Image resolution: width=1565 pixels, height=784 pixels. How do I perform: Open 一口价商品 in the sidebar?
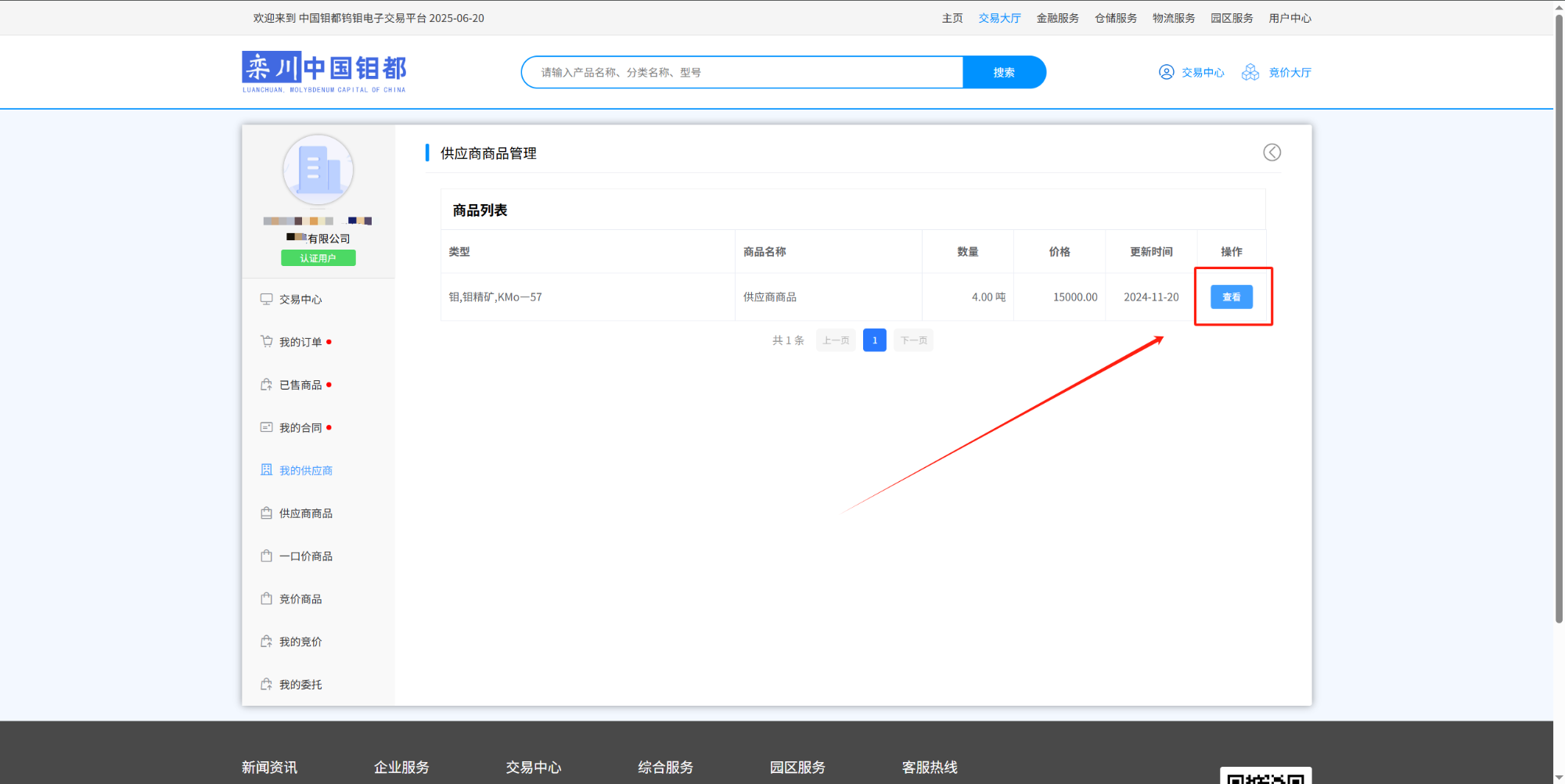305,556
